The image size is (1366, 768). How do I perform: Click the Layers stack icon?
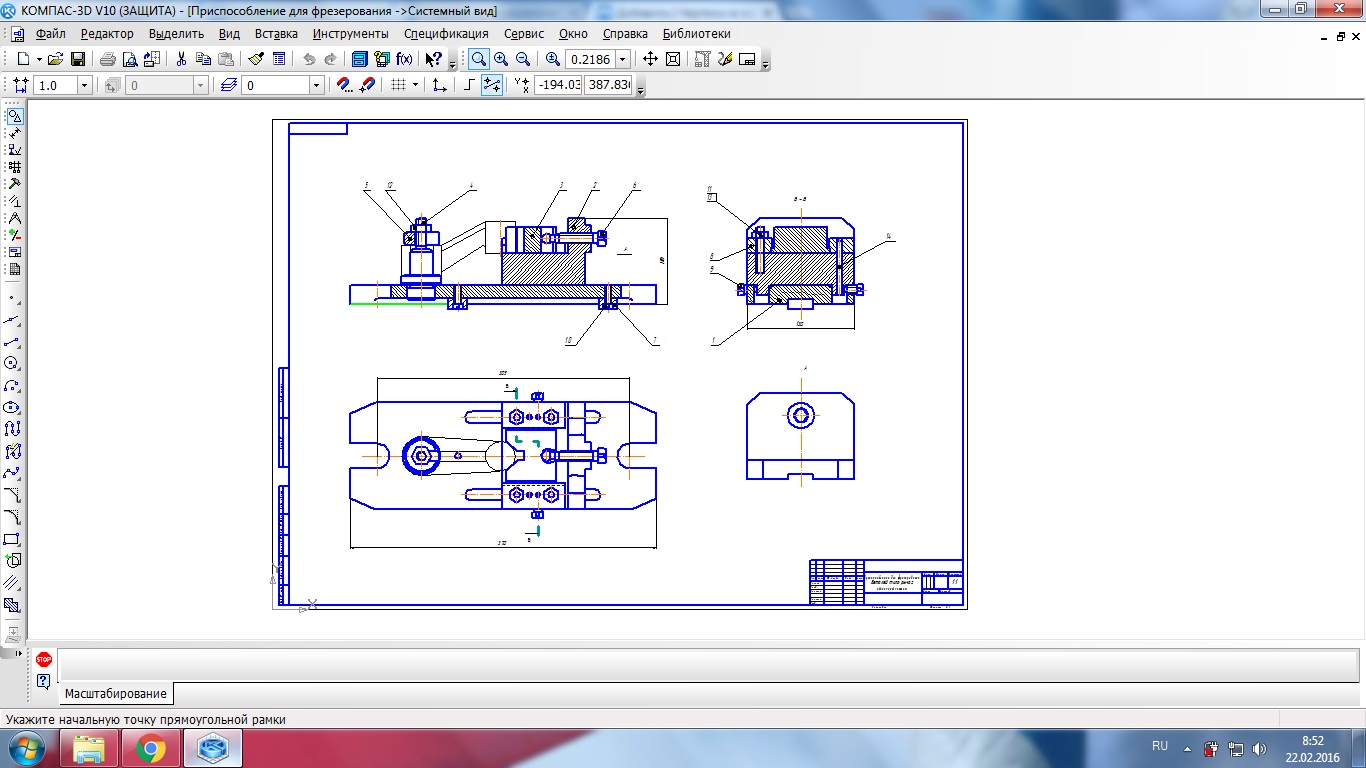click(x=228, y=86)
